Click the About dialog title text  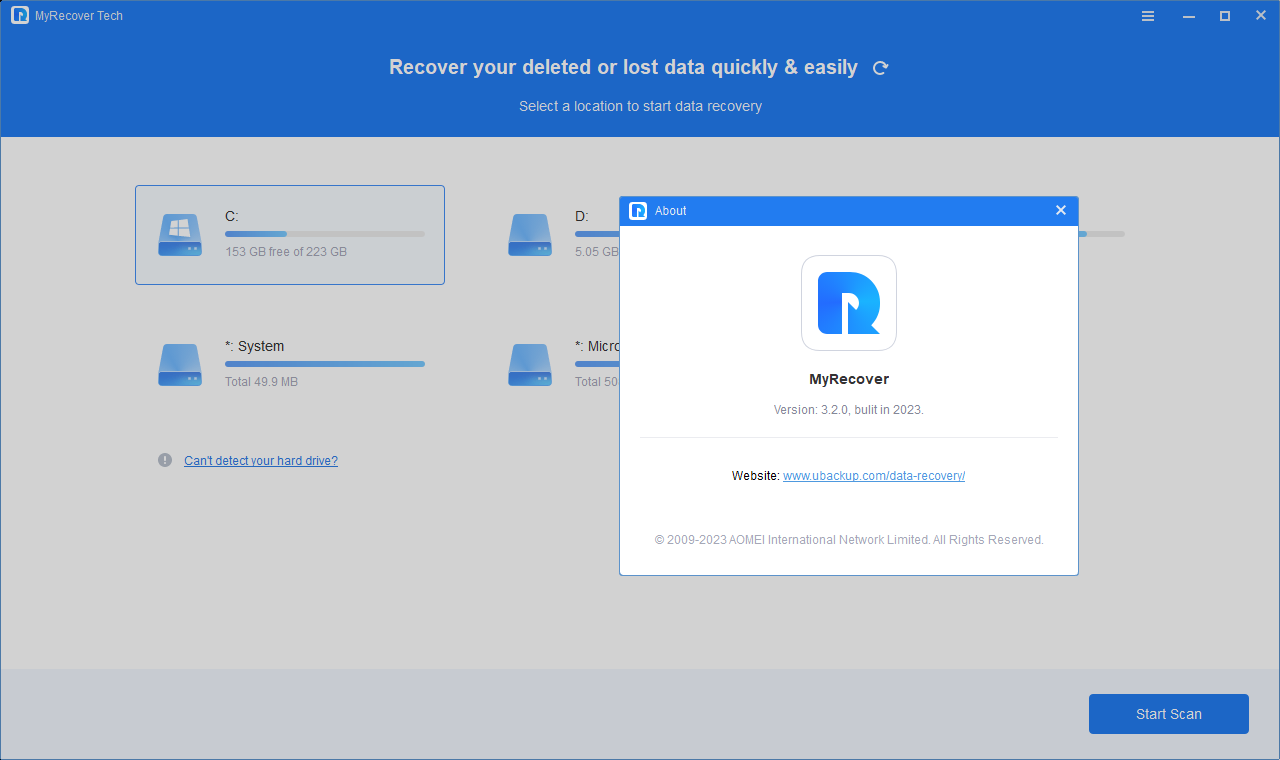[x=671, y=211]
